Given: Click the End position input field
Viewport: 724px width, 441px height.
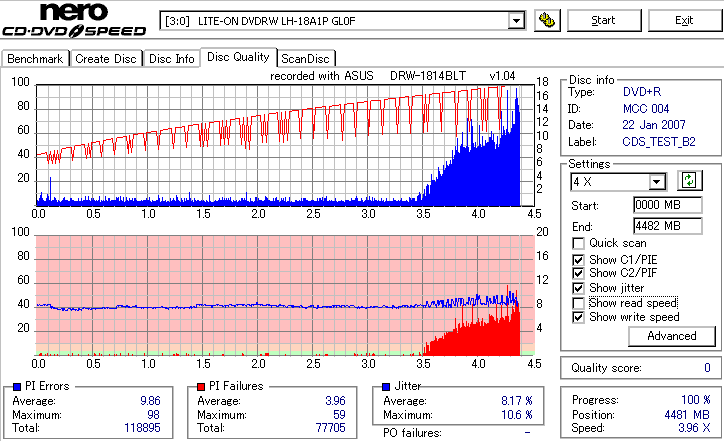Looking at the screenshot, I should coord(668,226).
